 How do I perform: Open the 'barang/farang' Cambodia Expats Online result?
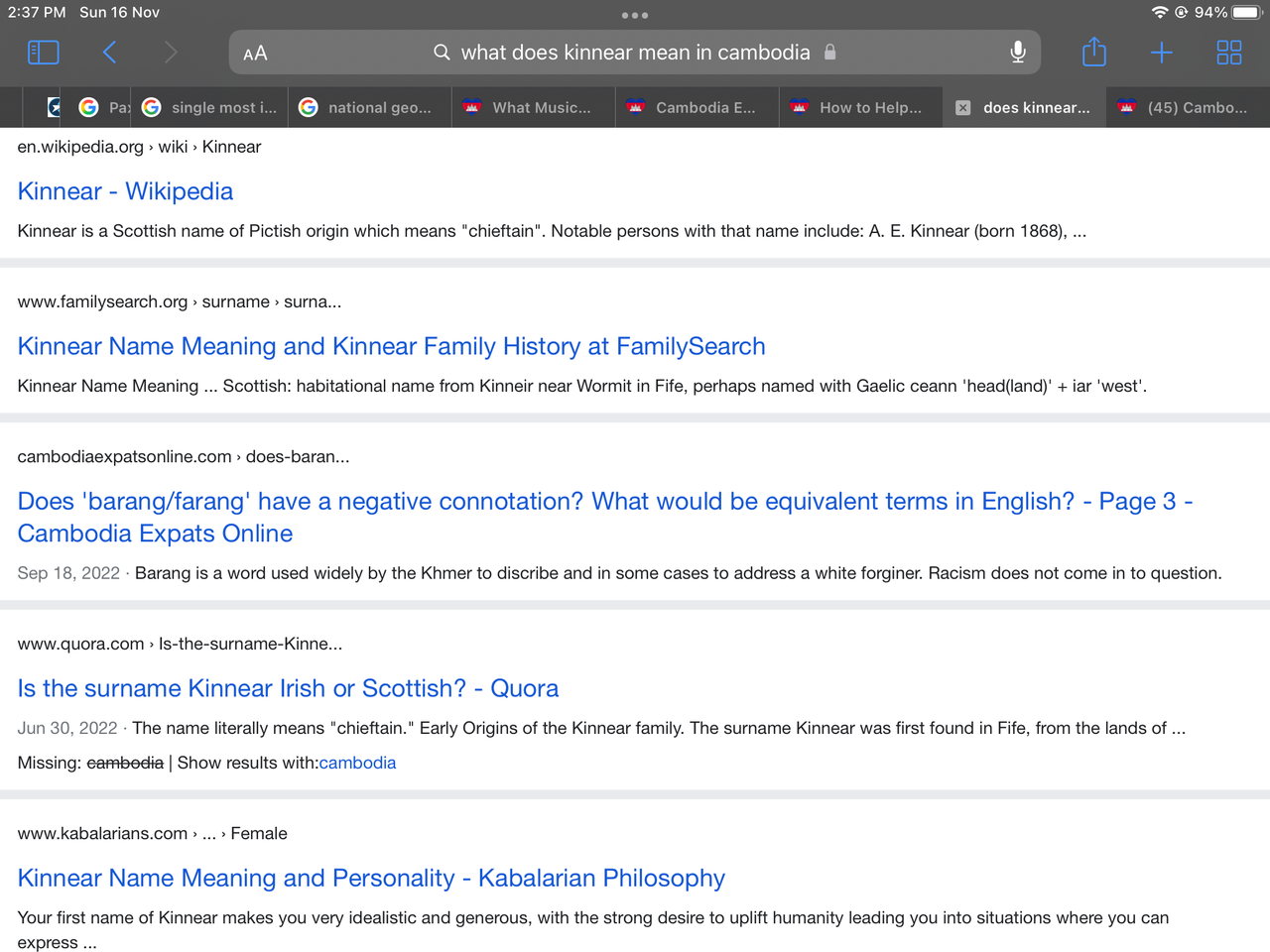pos(605,517)
